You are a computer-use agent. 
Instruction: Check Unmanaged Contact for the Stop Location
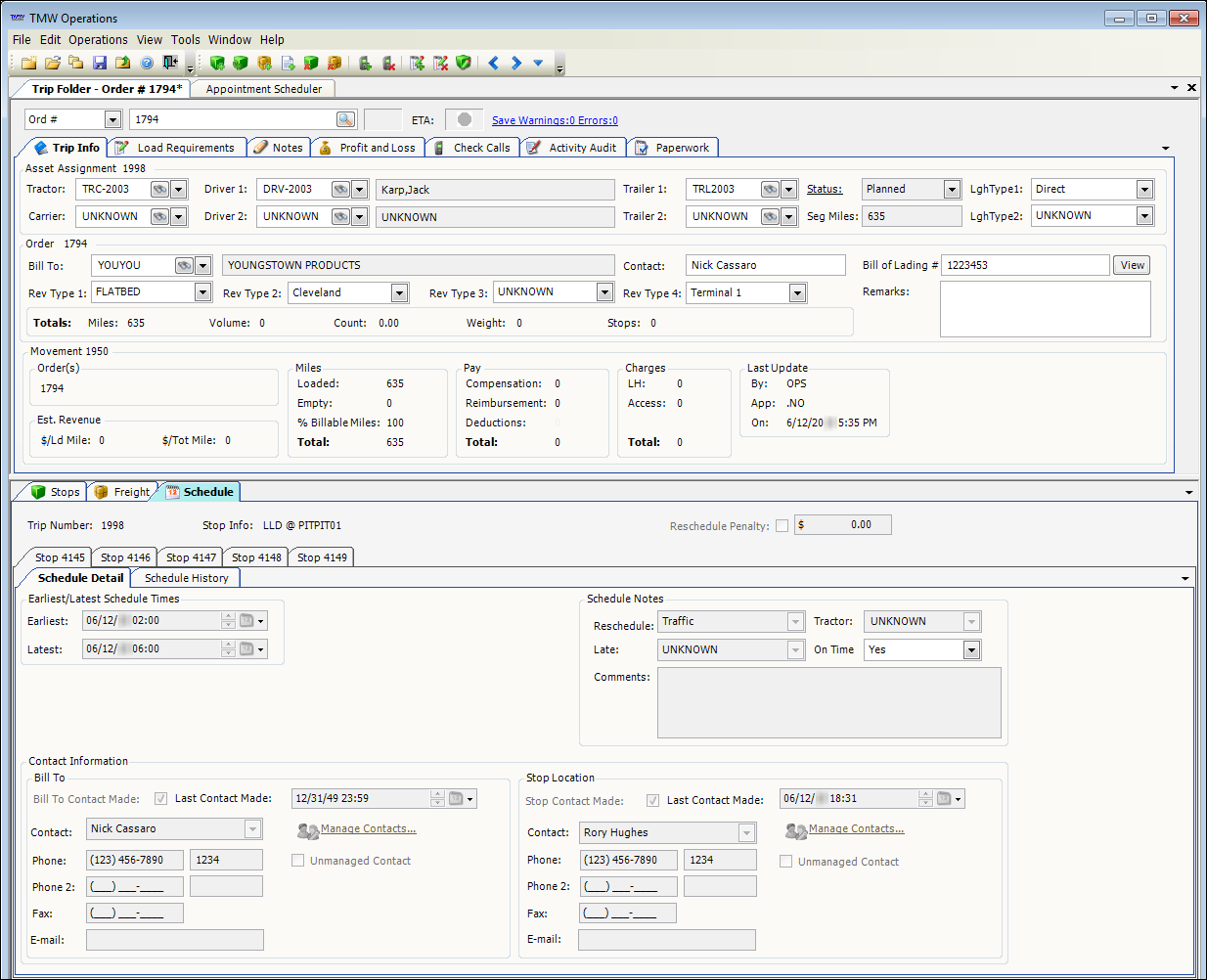pyautogui.click(x=785, y=862)
